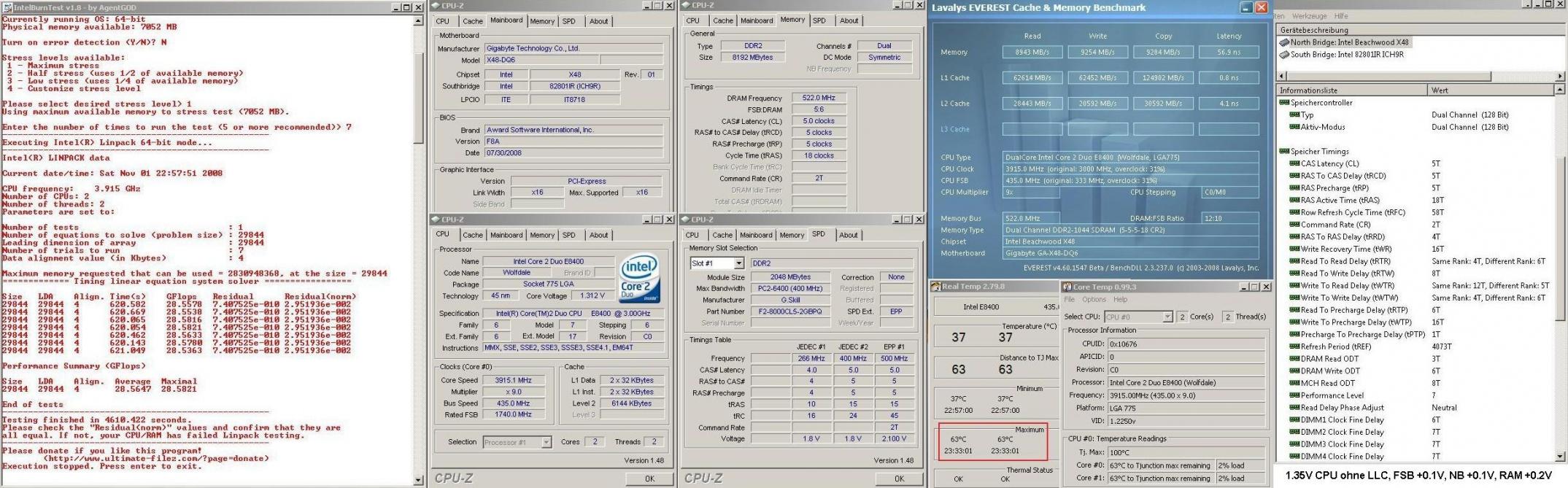Click the CPU Clock value in Everest benchmark
The width and height of the screenshot is (1568, 488).
point(1130,169)
